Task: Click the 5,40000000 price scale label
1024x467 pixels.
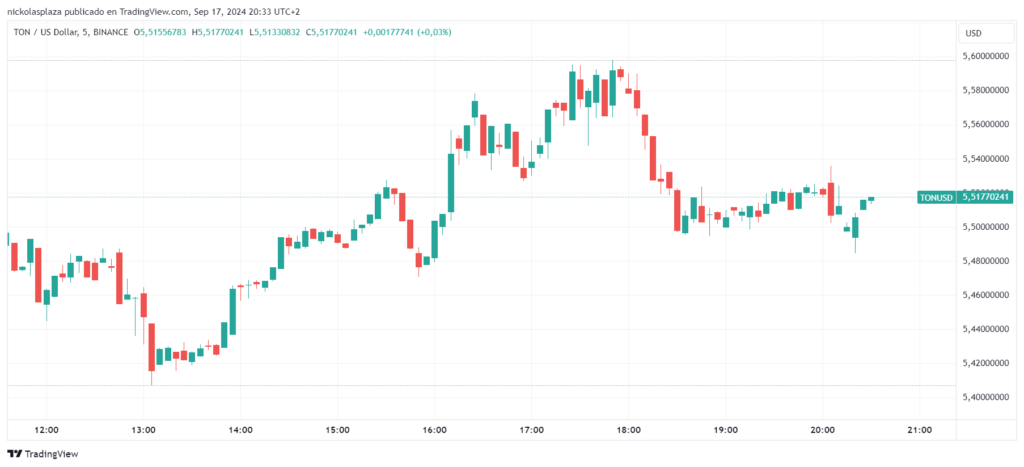Action: click(985, 397)
